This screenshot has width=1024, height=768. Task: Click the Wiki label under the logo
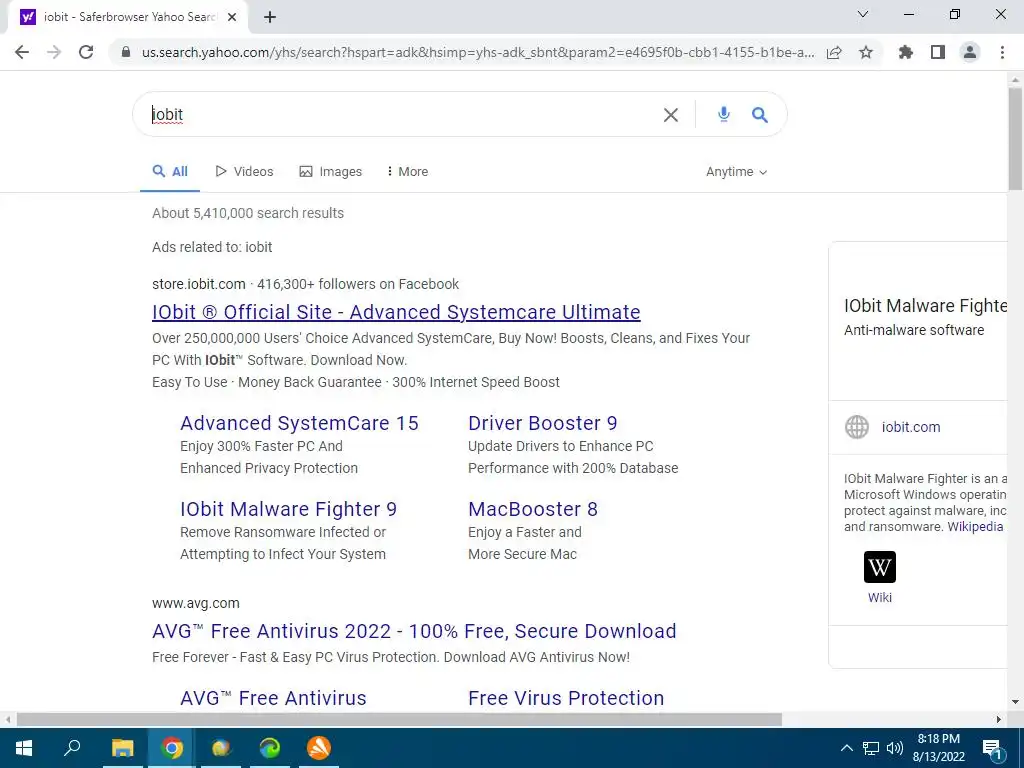[880, 598]
